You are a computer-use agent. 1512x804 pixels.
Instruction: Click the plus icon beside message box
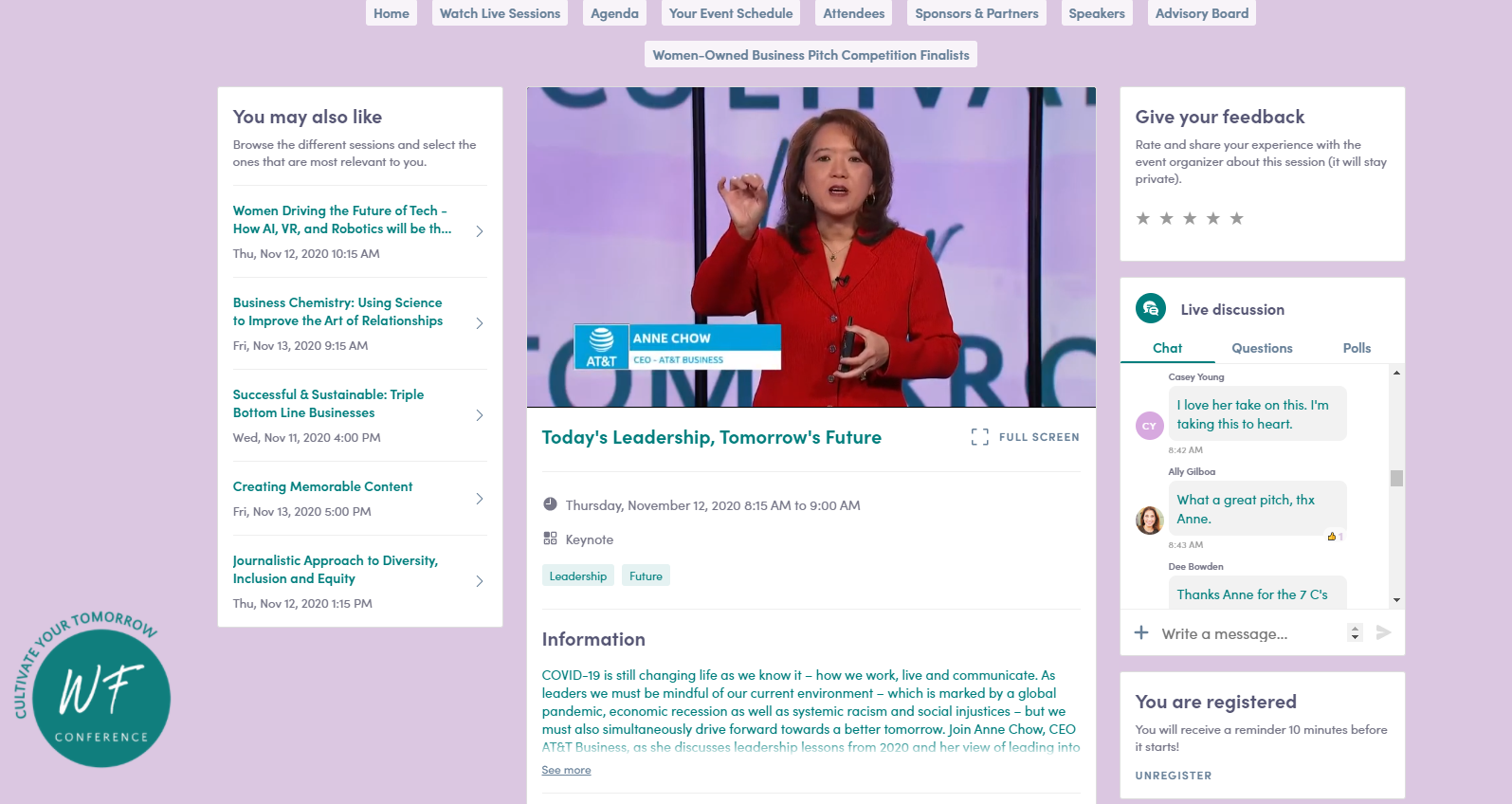pos(1141,632)
